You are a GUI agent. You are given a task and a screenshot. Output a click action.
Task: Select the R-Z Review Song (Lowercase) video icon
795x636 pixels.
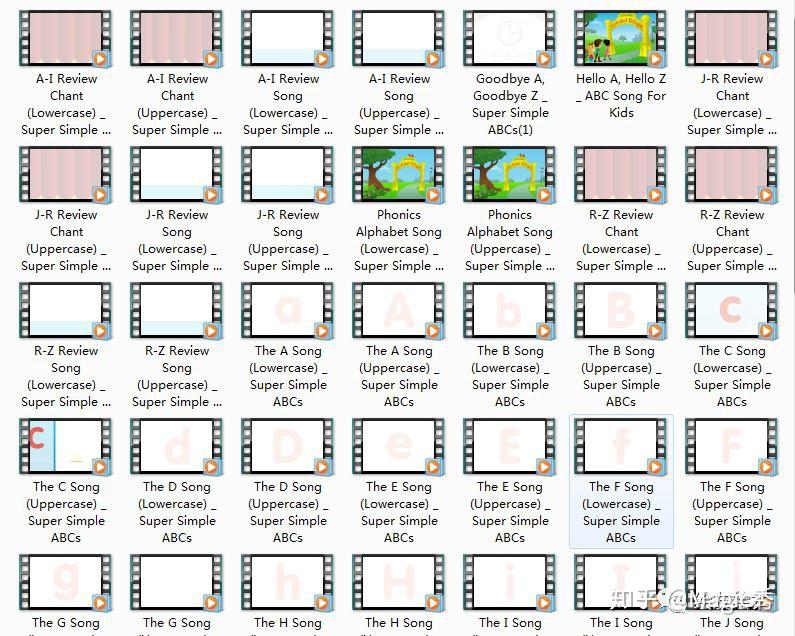[x=65, y=310]
